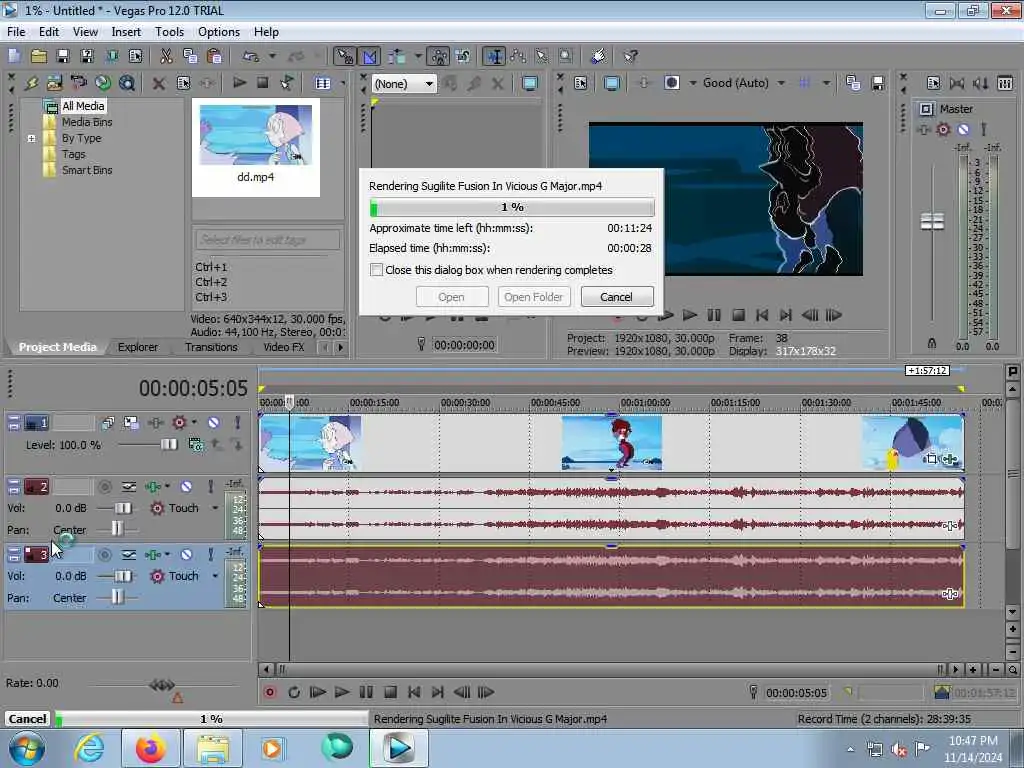Open overlays grid dropdown arrow in preview
Image resolution: width=1024 pixels, height=768 pixels.
tap(826, 83)
